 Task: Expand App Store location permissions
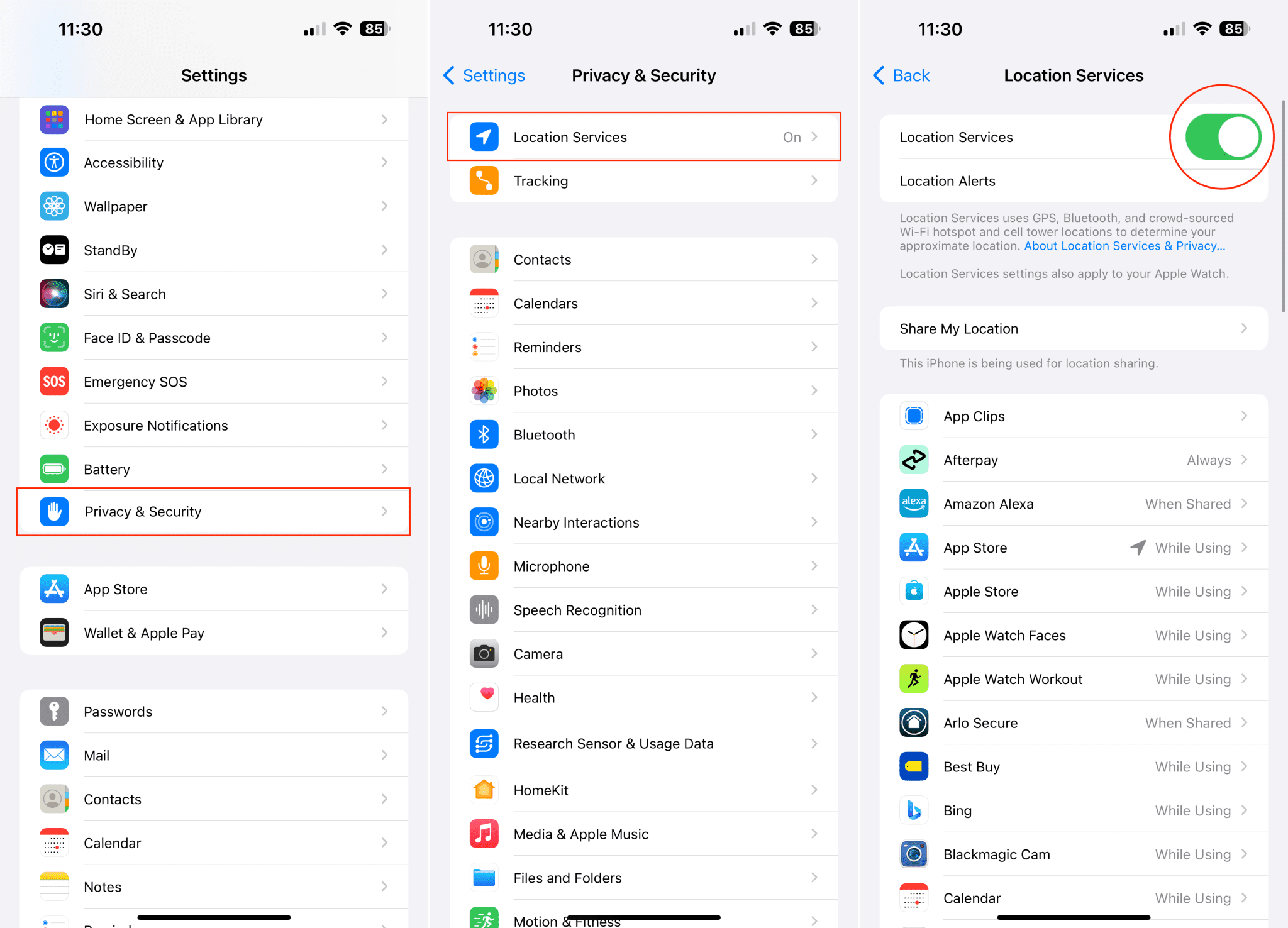coord(1073,547)
